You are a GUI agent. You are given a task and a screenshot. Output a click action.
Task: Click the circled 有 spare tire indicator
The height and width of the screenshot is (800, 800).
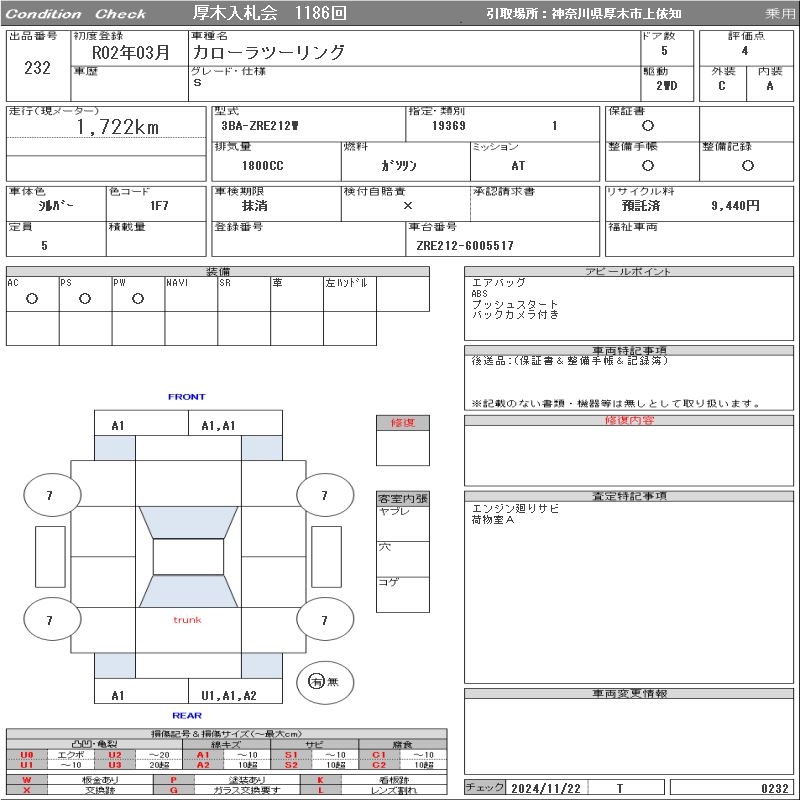(x=316, y=681)
